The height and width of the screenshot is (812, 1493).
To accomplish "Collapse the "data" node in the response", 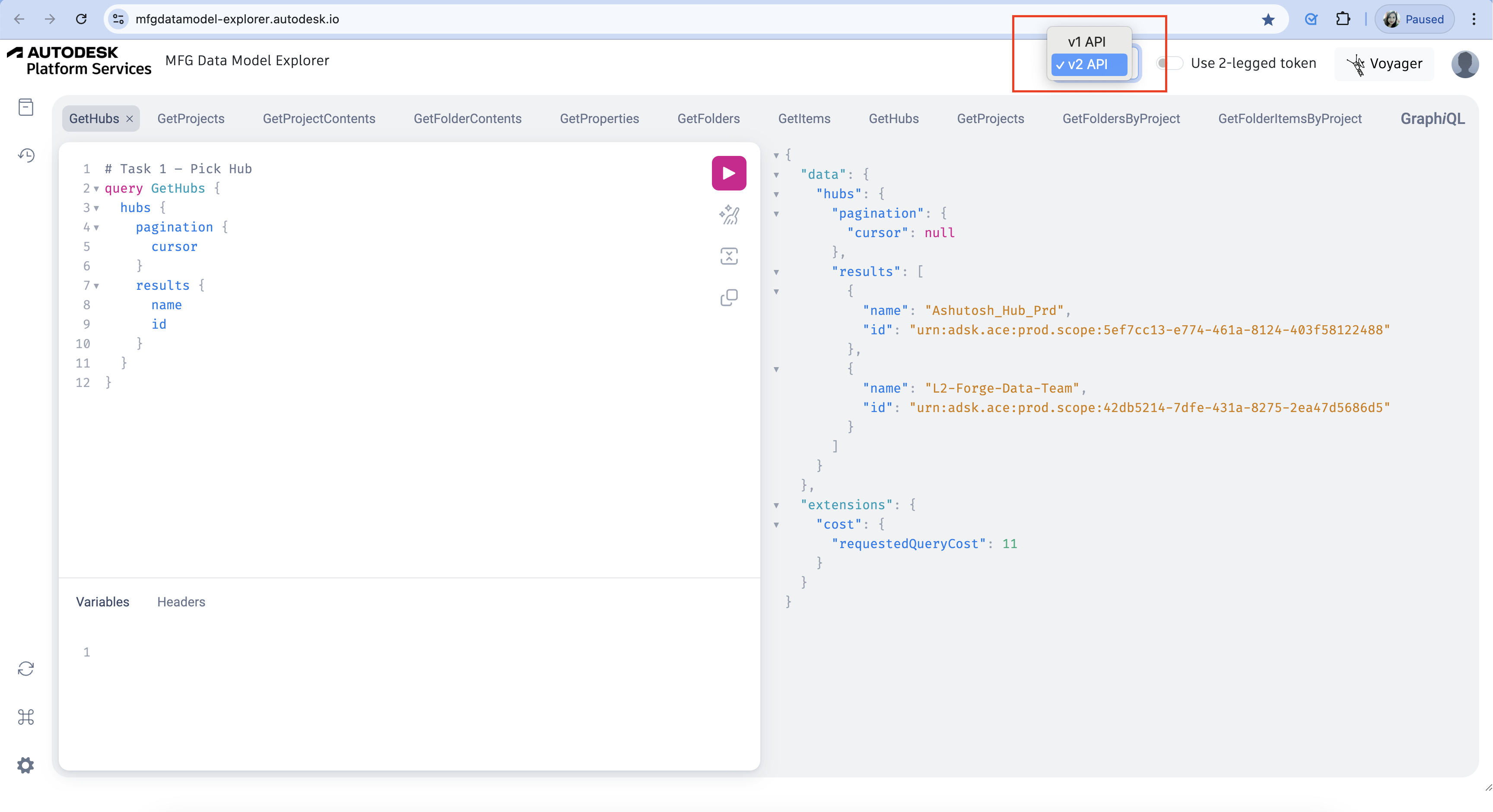I will click(x=776, y=174).
